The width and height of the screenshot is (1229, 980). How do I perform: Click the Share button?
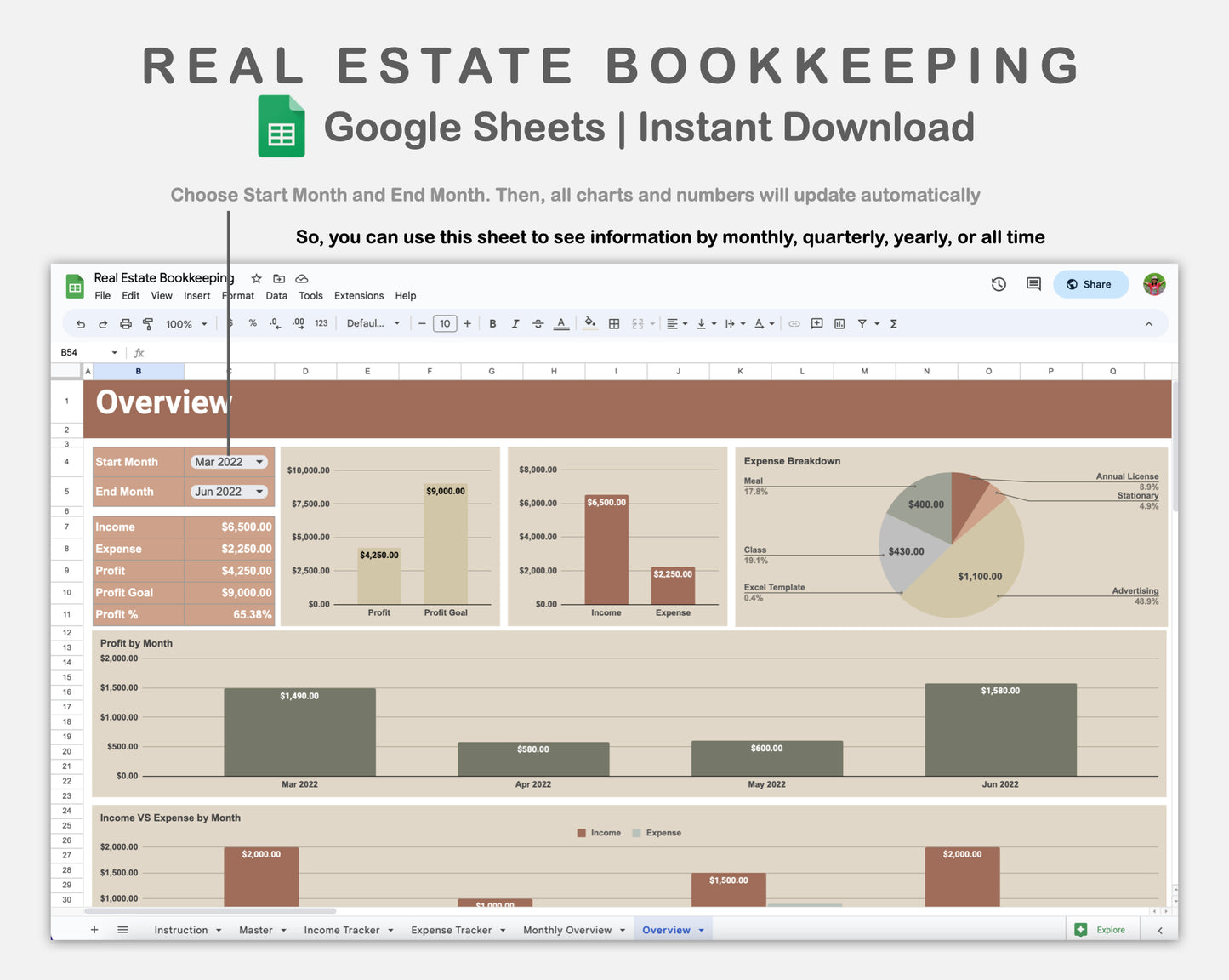(1090, 284)
